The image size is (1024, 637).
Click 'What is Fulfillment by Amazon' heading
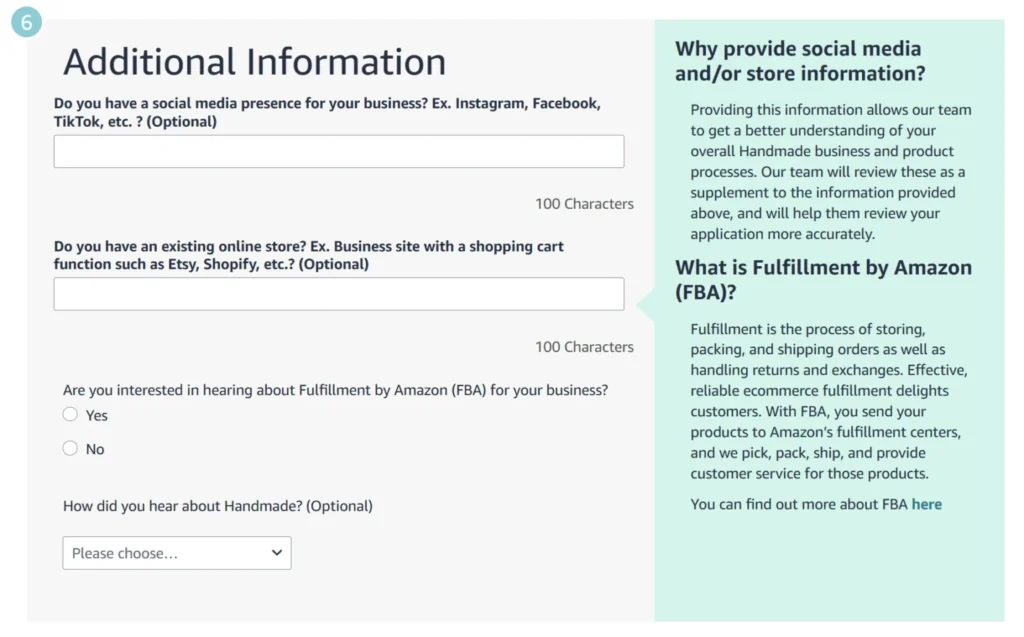click(x=823, y=280)
